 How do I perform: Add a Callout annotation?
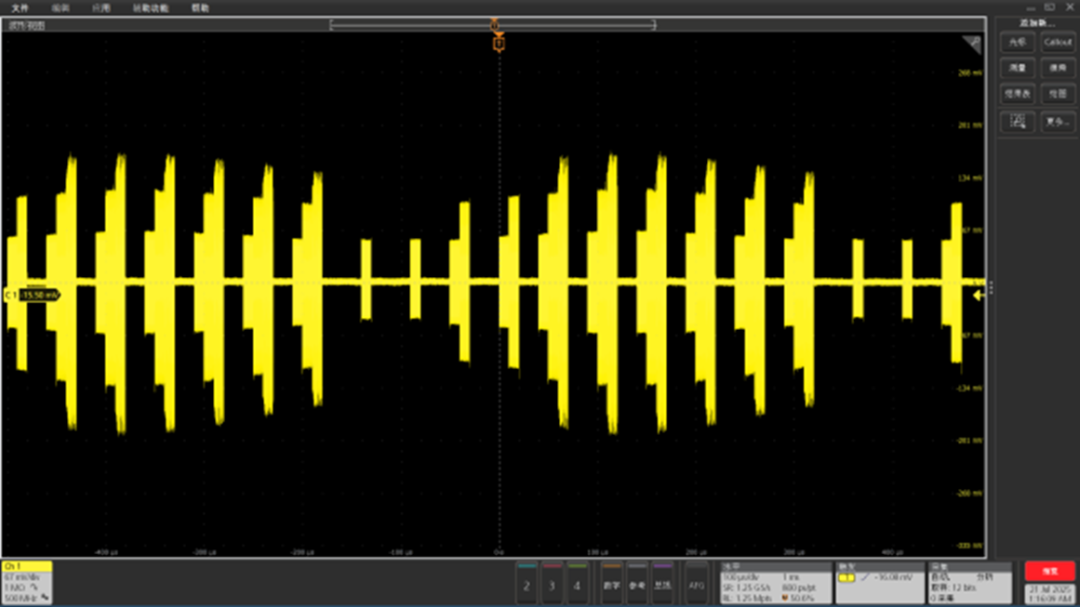click(x=1057, y=43)
